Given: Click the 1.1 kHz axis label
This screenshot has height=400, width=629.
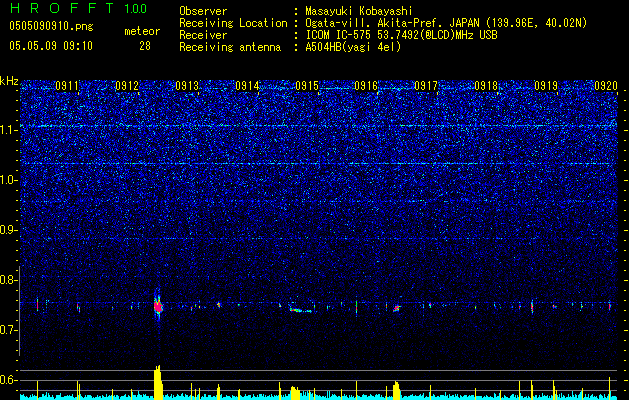Looking at the screenshot, I should 8,130.
